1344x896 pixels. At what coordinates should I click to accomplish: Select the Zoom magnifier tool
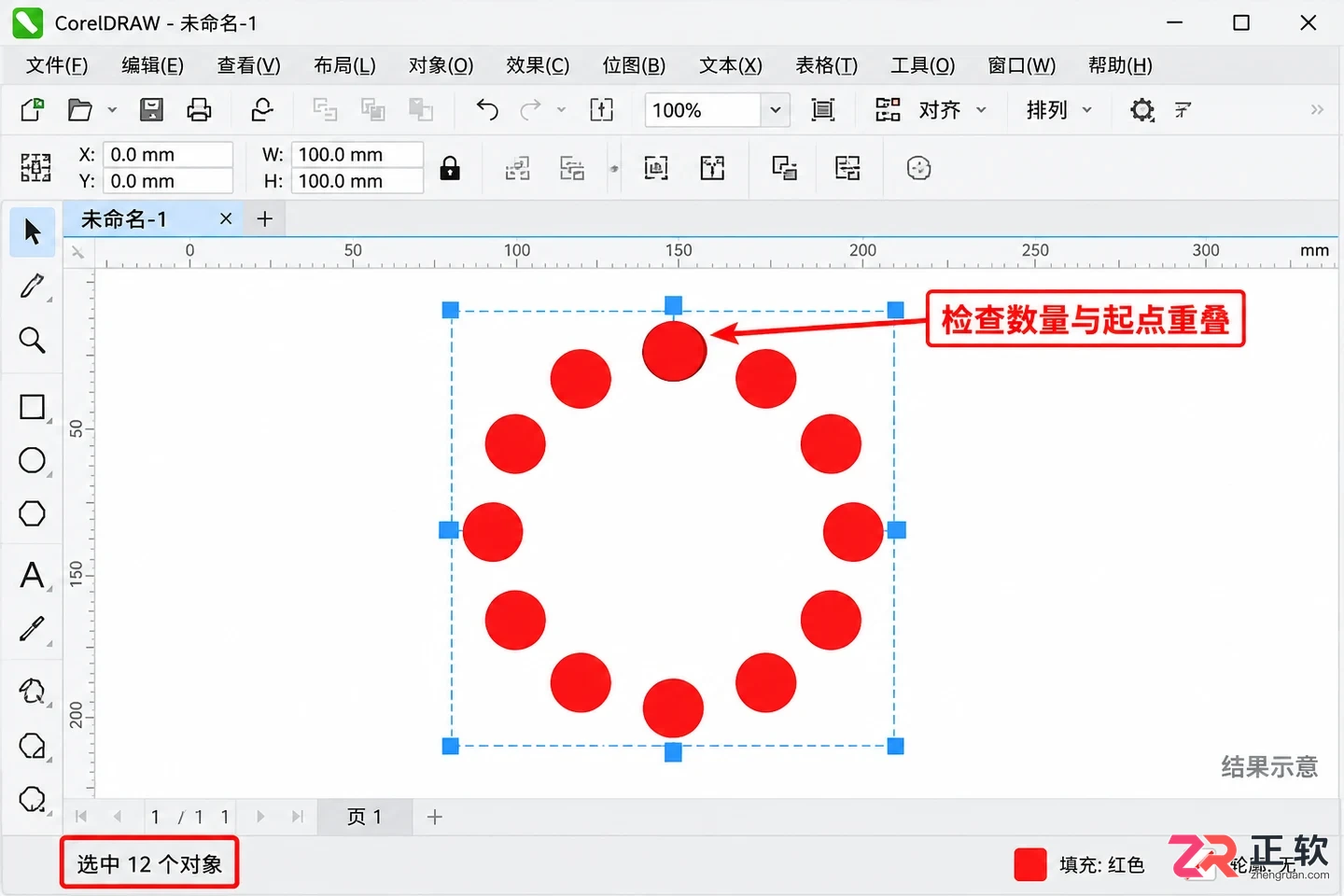coord(33,340)
